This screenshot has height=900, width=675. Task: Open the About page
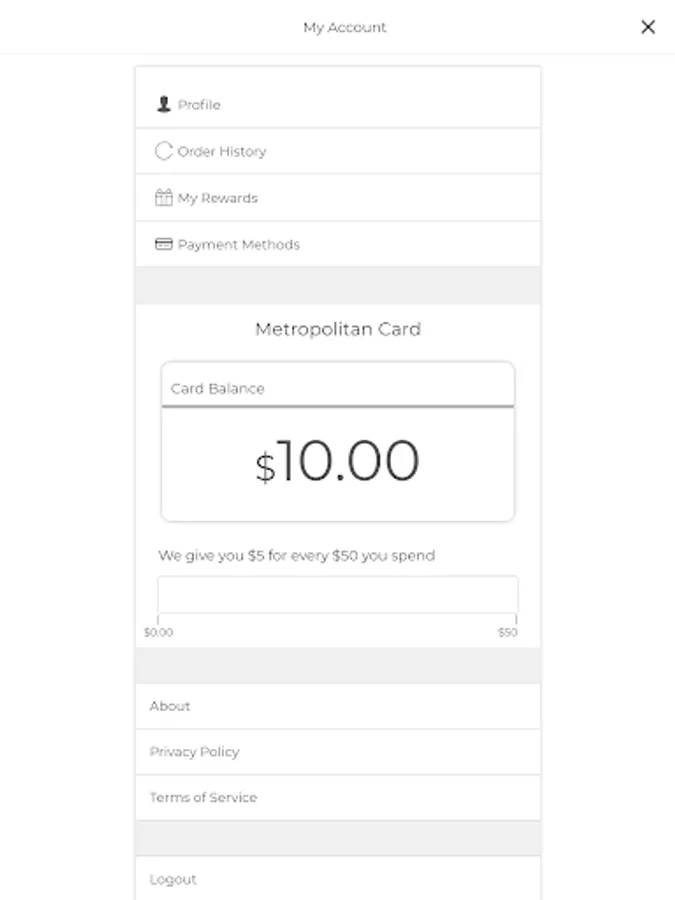170,706
